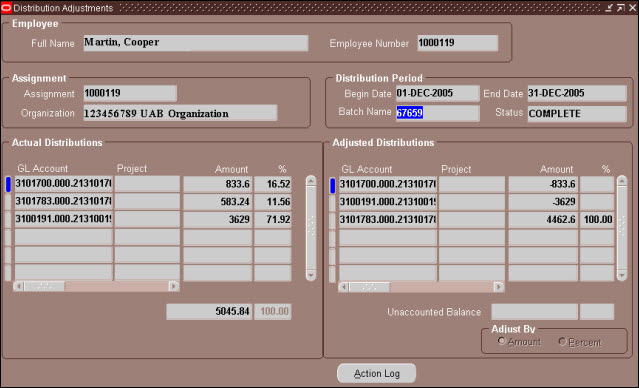Click the Actual Distributions scroll right arrow
The height and width of the screenshot is (388, 639).
coord(174,286)
